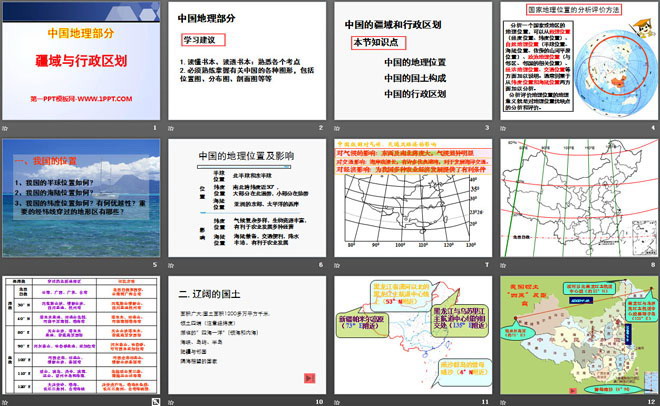The height and width of the screenshot is (406, 660).
Task: Click the animation star icon under slide 7
Action: coord(337,265)
